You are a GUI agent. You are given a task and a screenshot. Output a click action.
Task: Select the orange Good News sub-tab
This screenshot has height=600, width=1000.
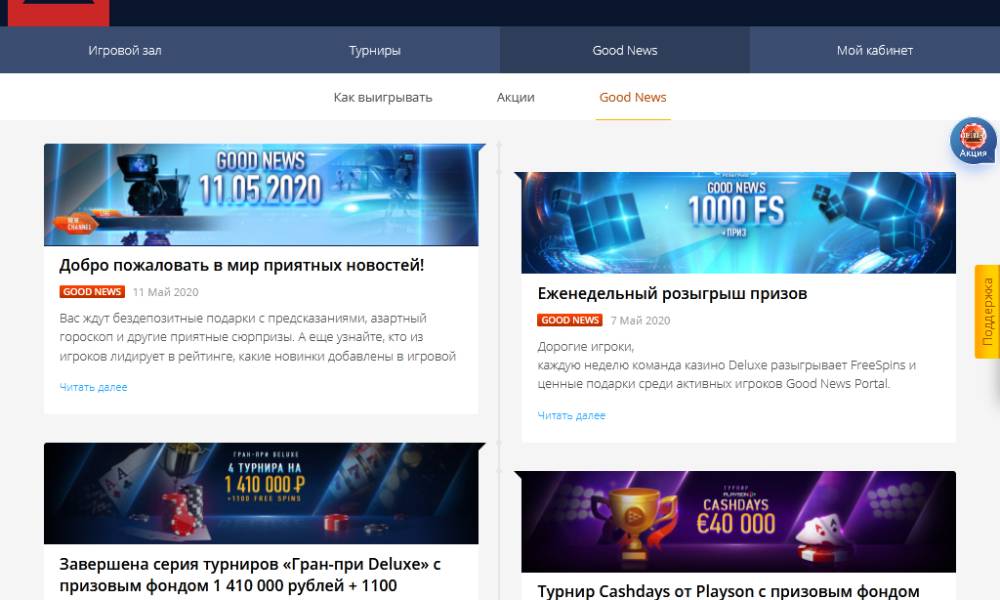633,98
